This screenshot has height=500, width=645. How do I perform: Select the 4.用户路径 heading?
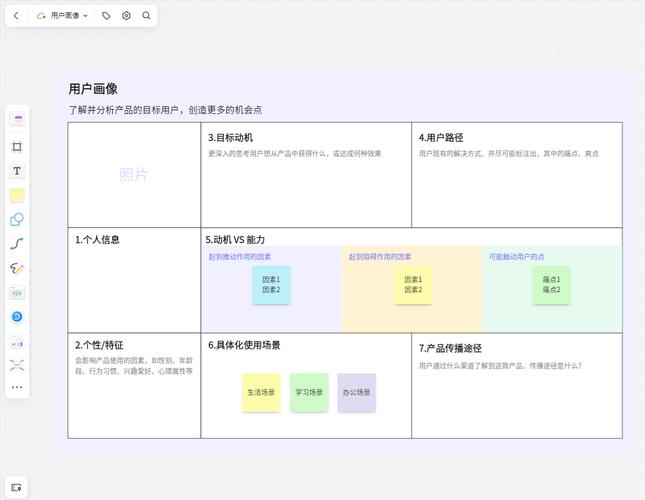pos(441,138)
